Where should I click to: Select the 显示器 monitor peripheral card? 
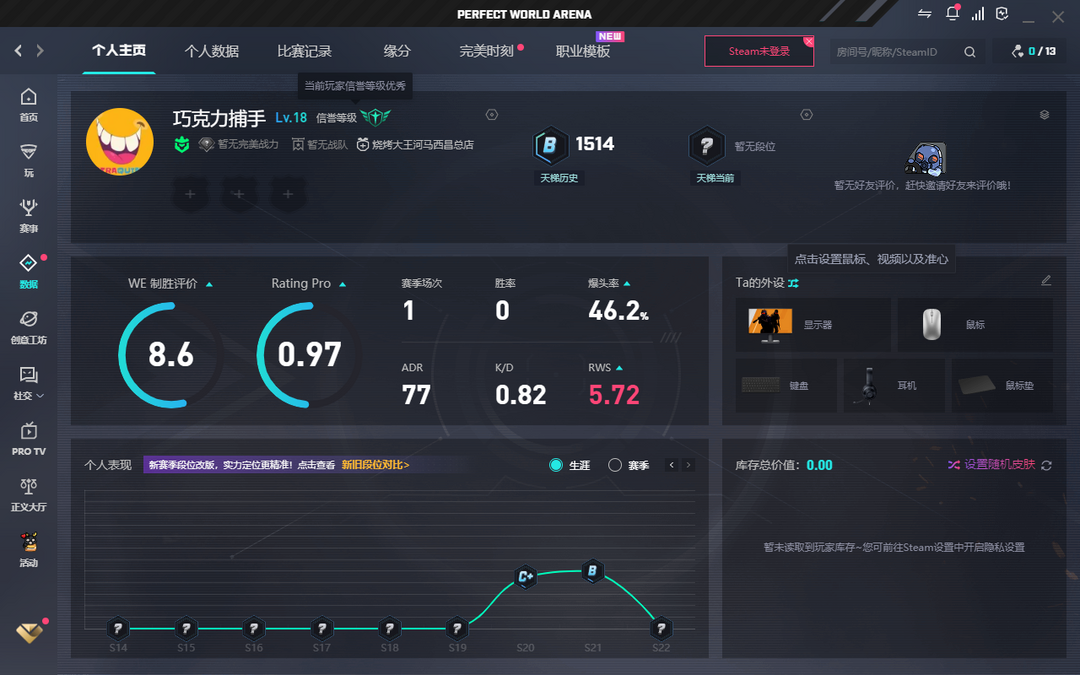(x=813, y=324)
